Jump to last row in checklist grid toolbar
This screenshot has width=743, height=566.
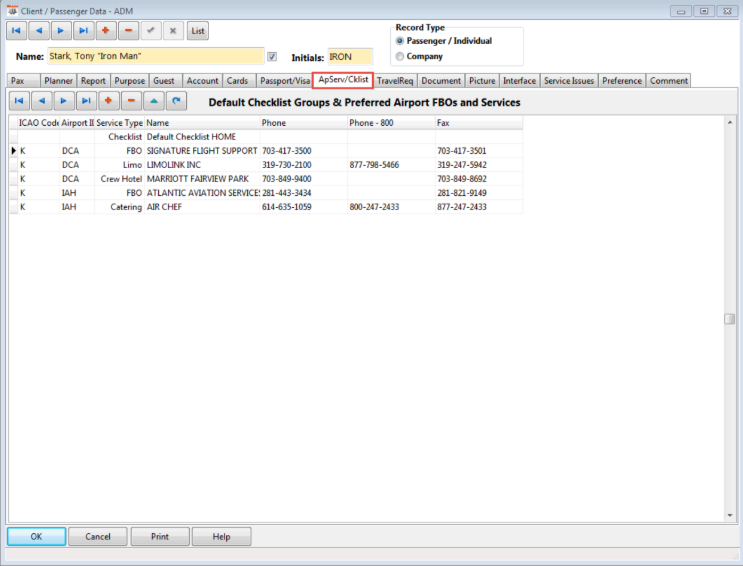pos(86,101)
